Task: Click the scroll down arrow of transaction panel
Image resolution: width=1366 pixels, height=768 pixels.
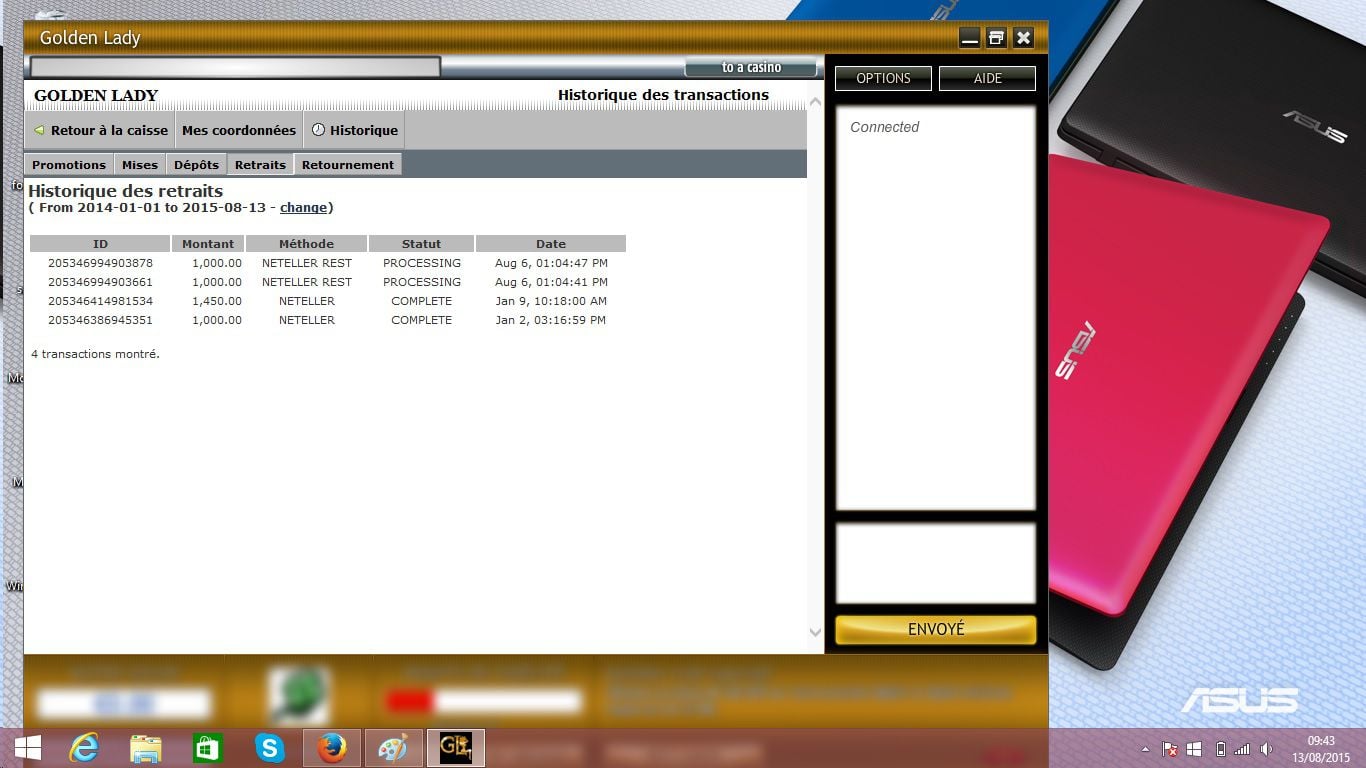Action: click(x=815, y=632)
